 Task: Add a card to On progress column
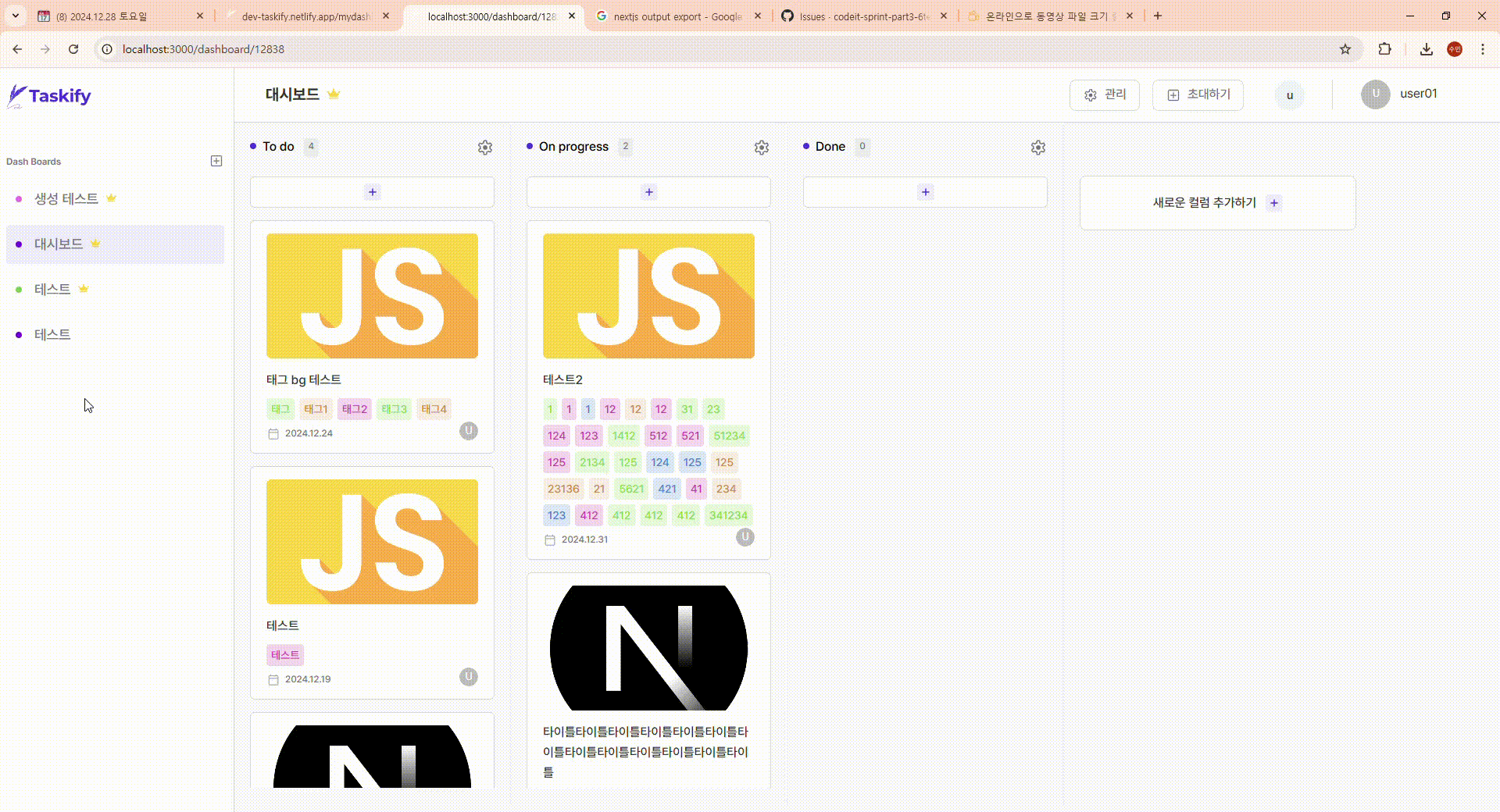pos(648,192)
